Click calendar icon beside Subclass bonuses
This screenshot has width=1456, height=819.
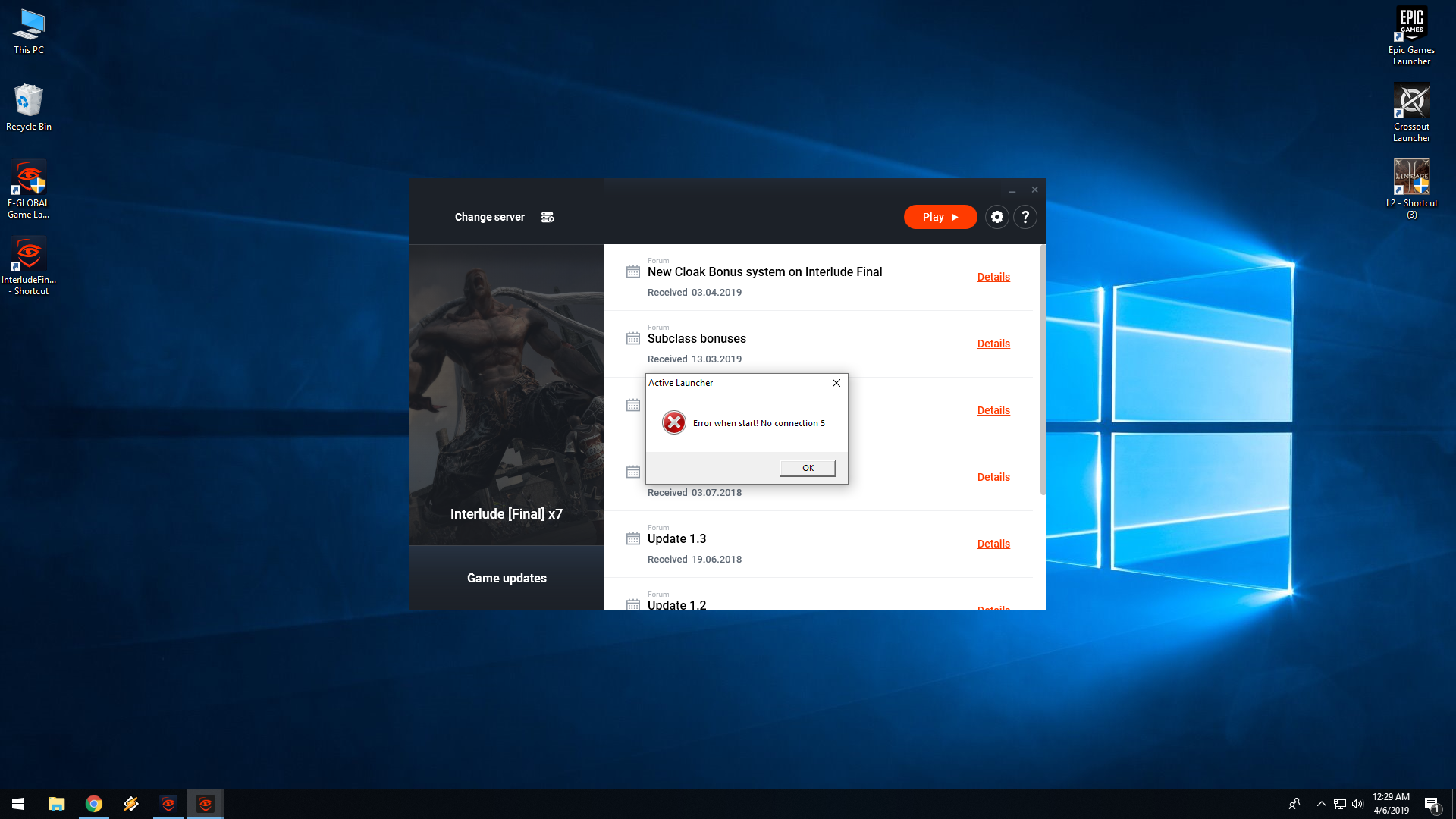pyautogui.click(x=633, y=338)
